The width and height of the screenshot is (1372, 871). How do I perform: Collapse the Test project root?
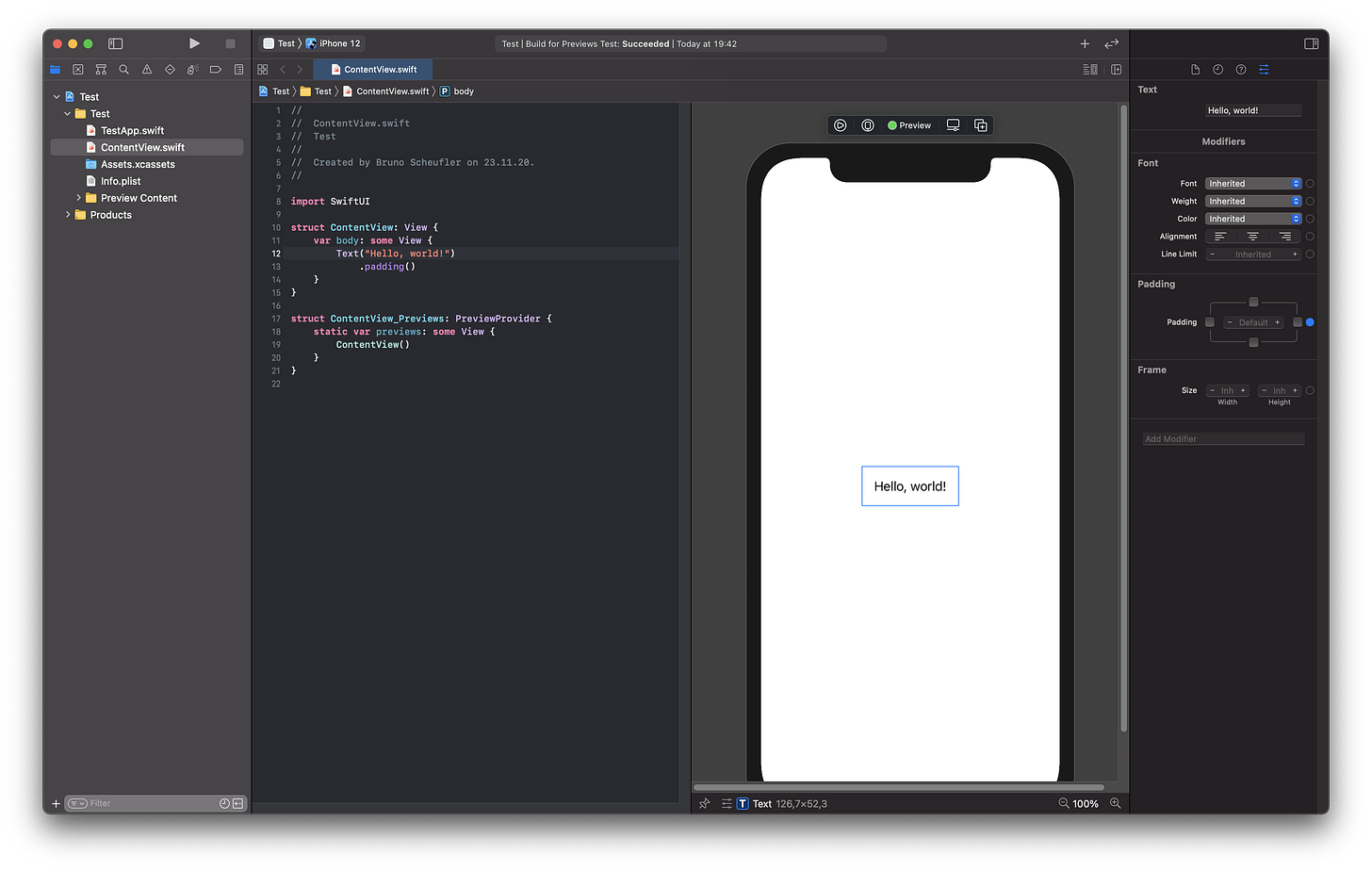click(57, 97)
